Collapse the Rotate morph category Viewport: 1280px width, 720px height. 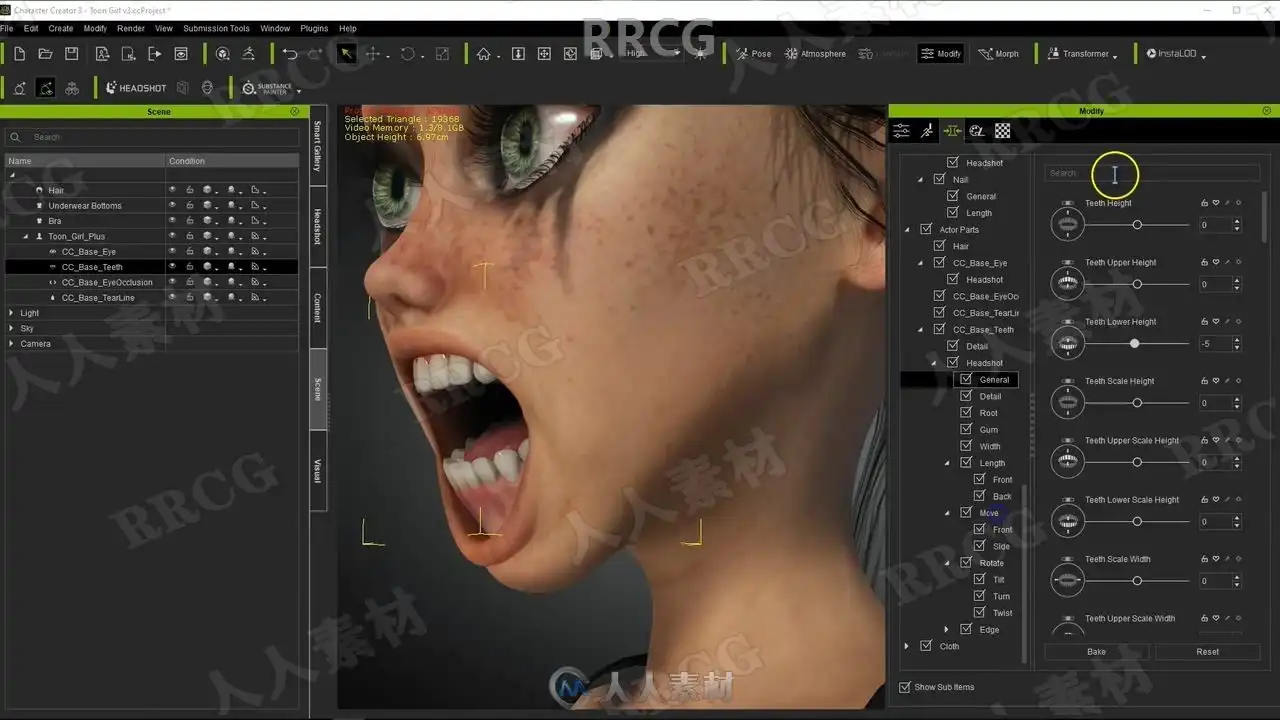click(946, 563)
